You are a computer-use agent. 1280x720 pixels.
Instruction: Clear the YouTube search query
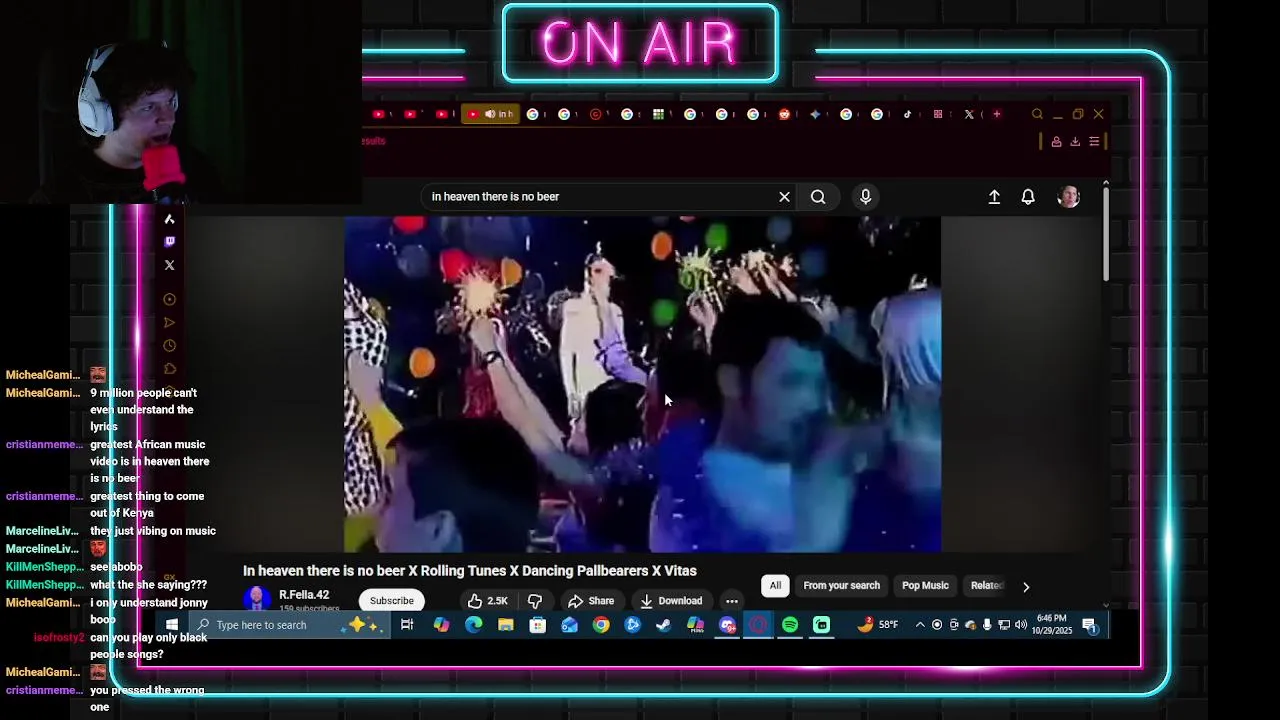(x=785, y=197)
